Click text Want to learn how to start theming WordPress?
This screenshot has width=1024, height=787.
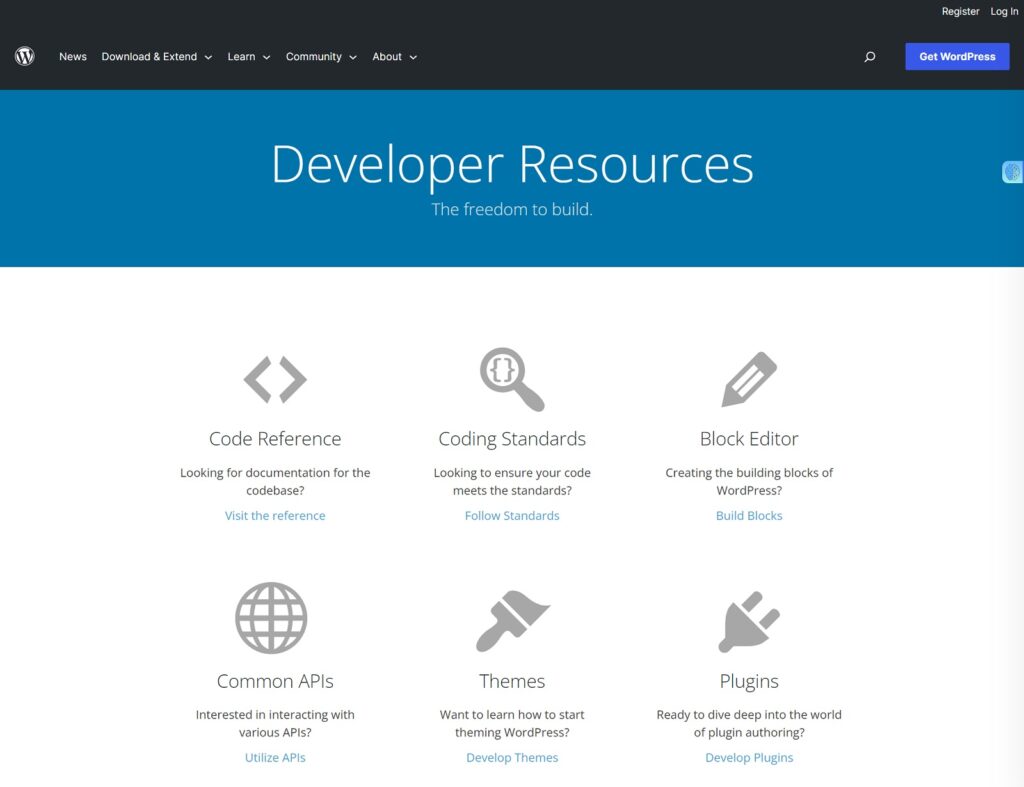pyautogui.click(x=512, y=724)
